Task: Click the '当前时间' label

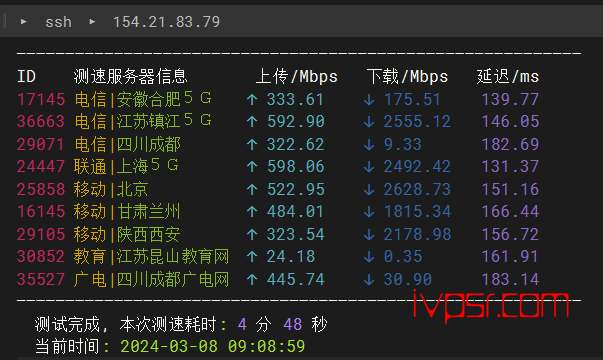Action: point(67,346)
